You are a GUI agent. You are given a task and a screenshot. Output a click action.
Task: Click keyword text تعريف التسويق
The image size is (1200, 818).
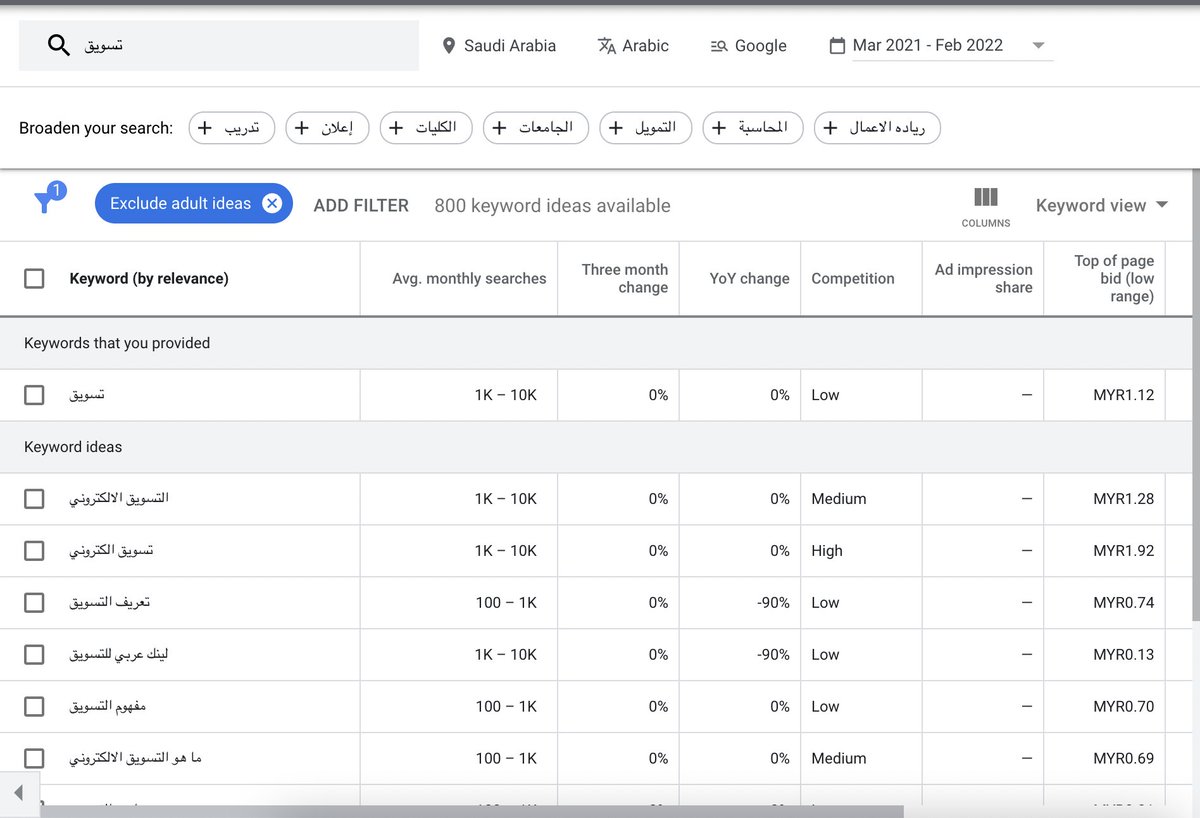click(110, 603)
